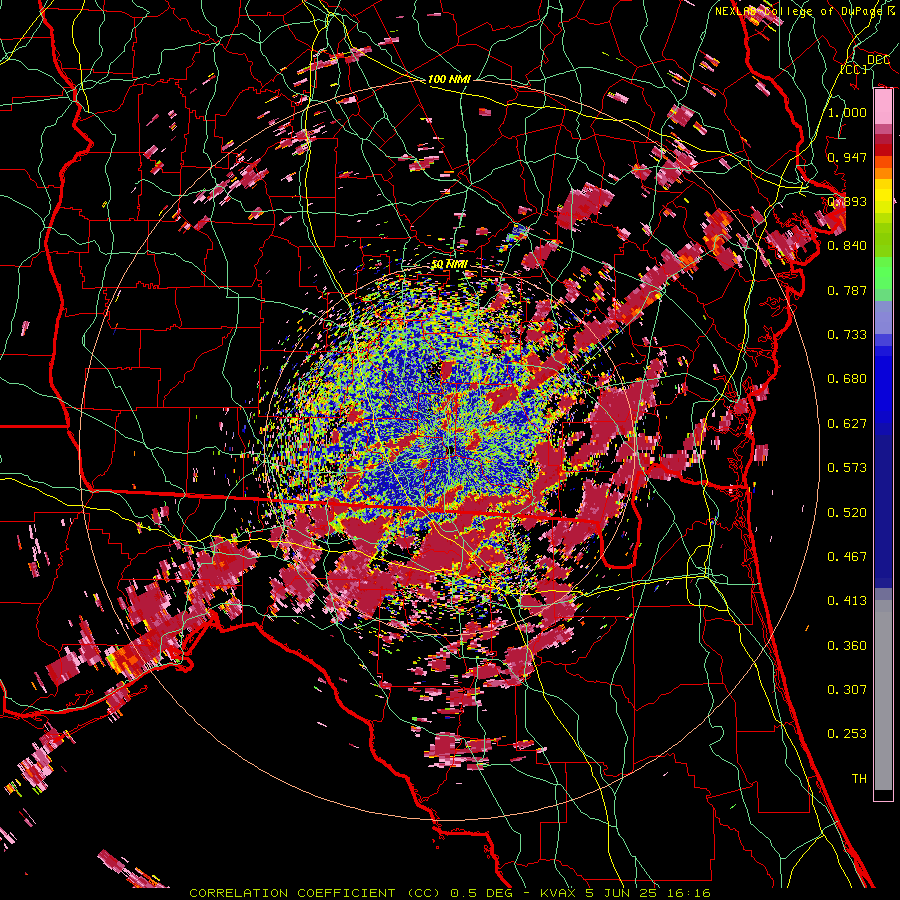The height and width of the screenshot is (900, 900).
Task: Click the CORRELATION COEFFICIENT (CC) caption text
Action: click(315, 893)
